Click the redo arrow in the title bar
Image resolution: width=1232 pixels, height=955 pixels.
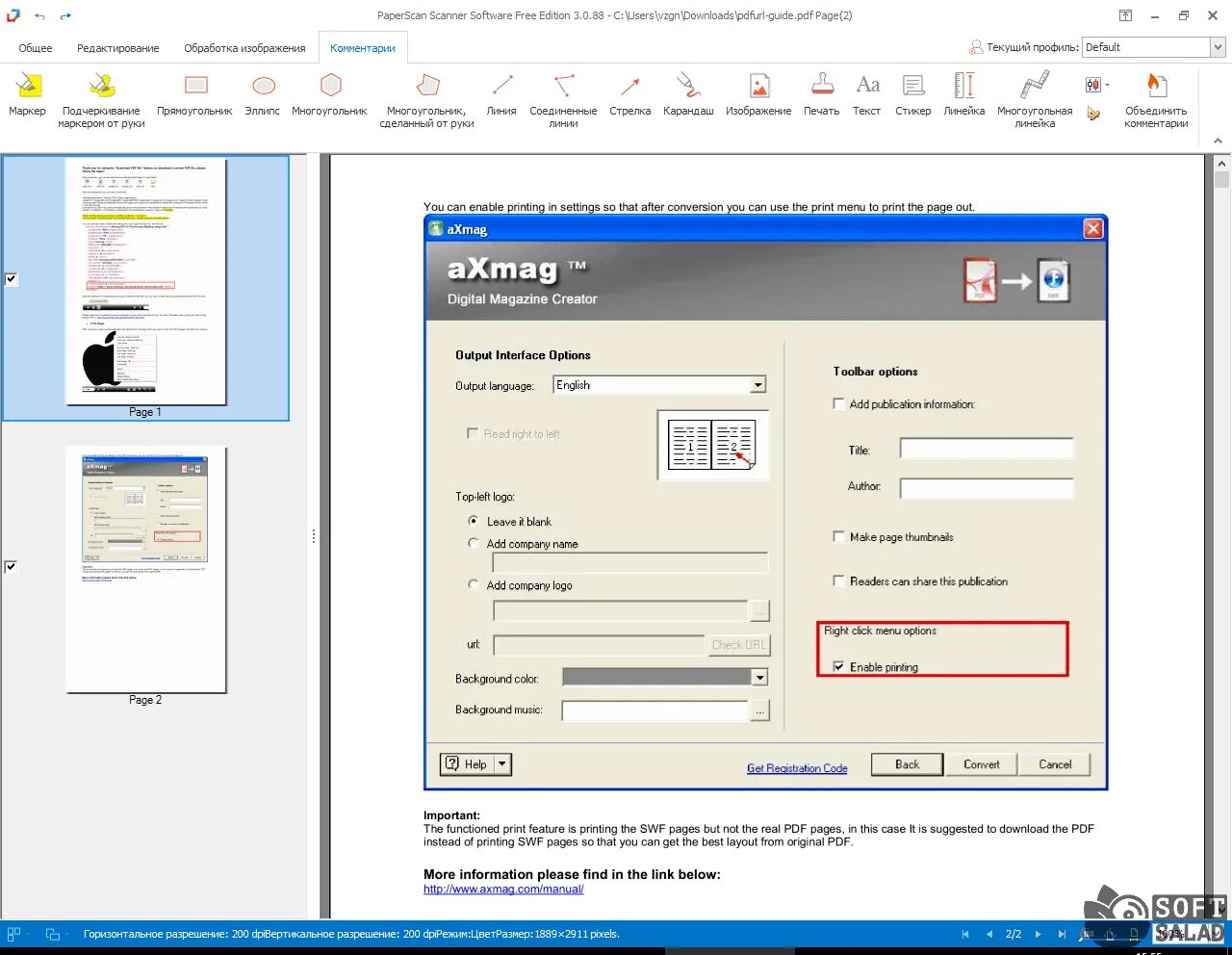(65, 15)
